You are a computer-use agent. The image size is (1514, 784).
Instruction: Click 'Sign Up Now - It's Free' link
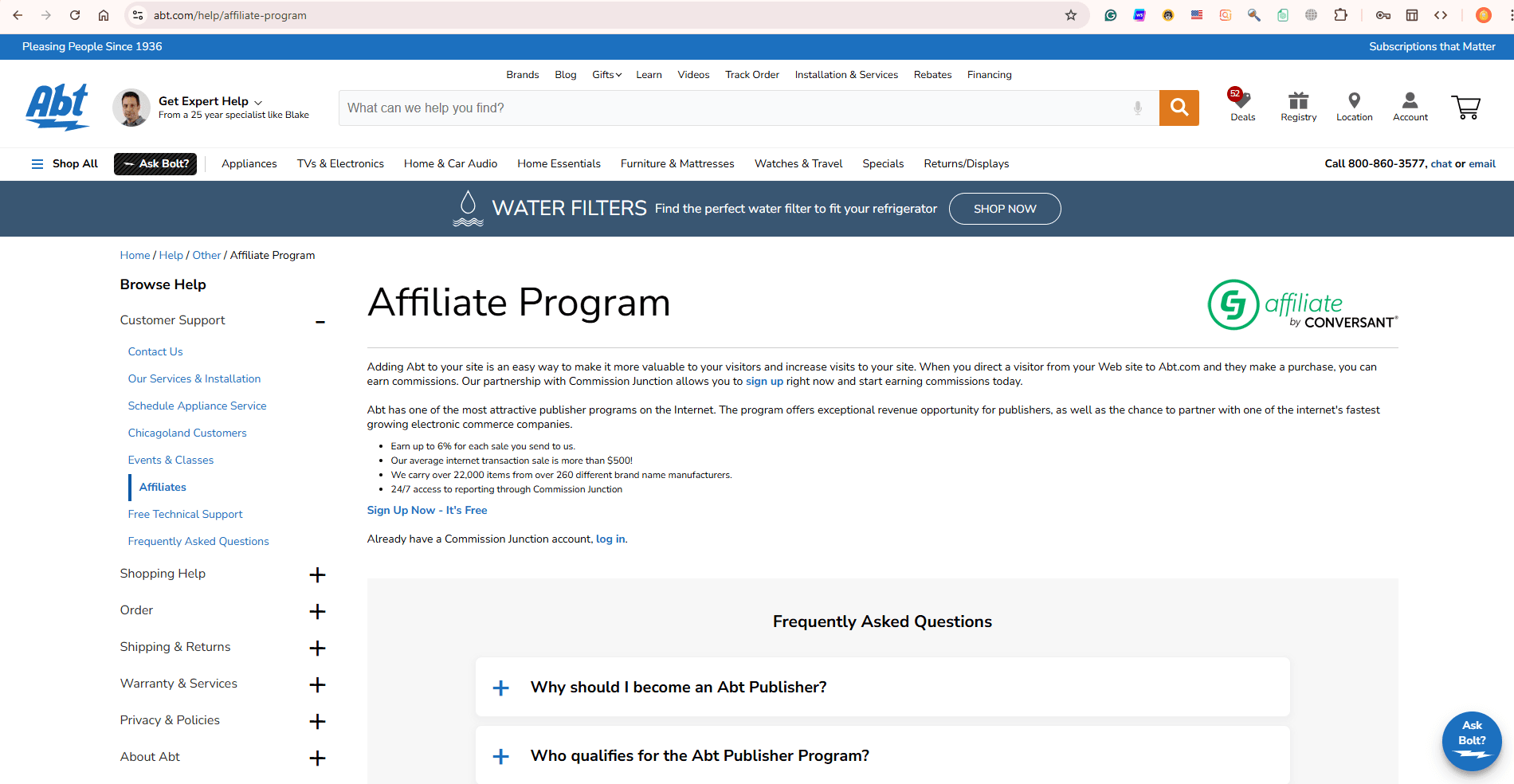click(427, 510)
